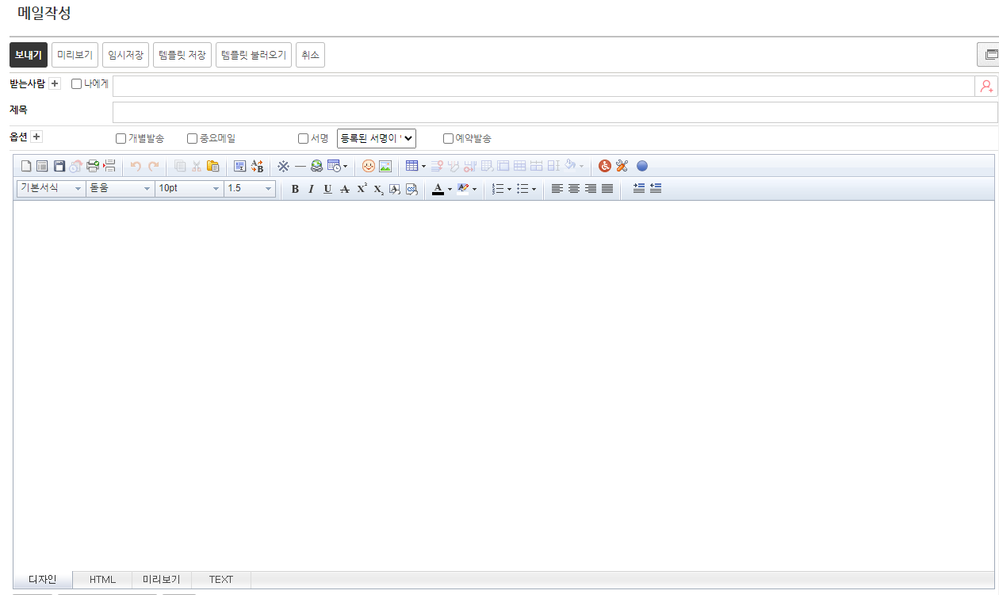This screenshot has width=999, height=595.
Task: Open the 10pt font size dropdown
Action: 189,189
